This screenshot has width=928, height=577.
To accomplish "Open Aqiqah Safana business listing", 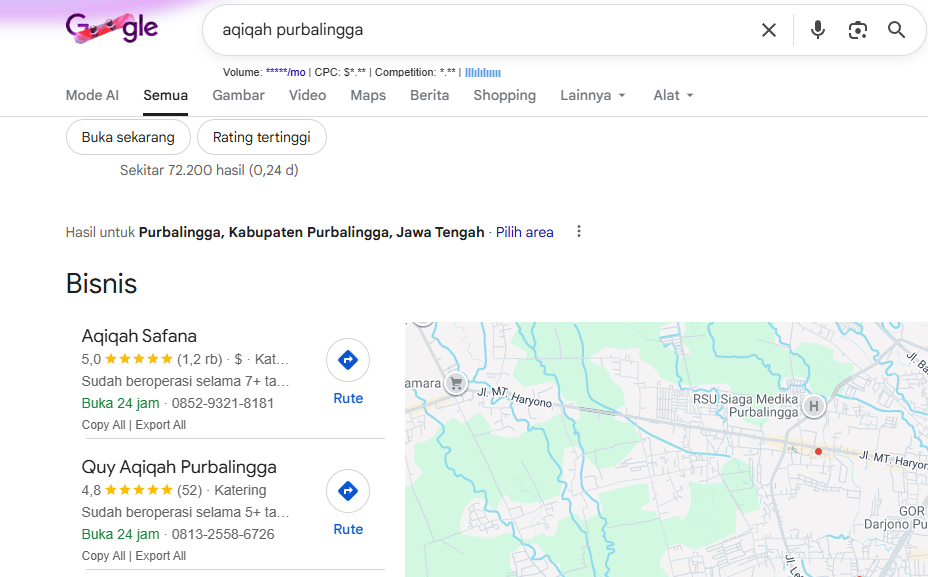I will 136,336.
